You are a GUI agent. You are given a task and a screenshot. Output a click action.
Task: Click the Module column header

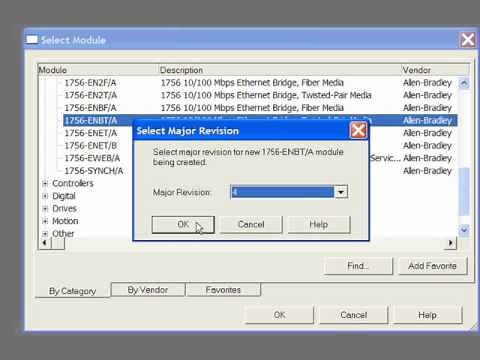click(x=98, y=70)
